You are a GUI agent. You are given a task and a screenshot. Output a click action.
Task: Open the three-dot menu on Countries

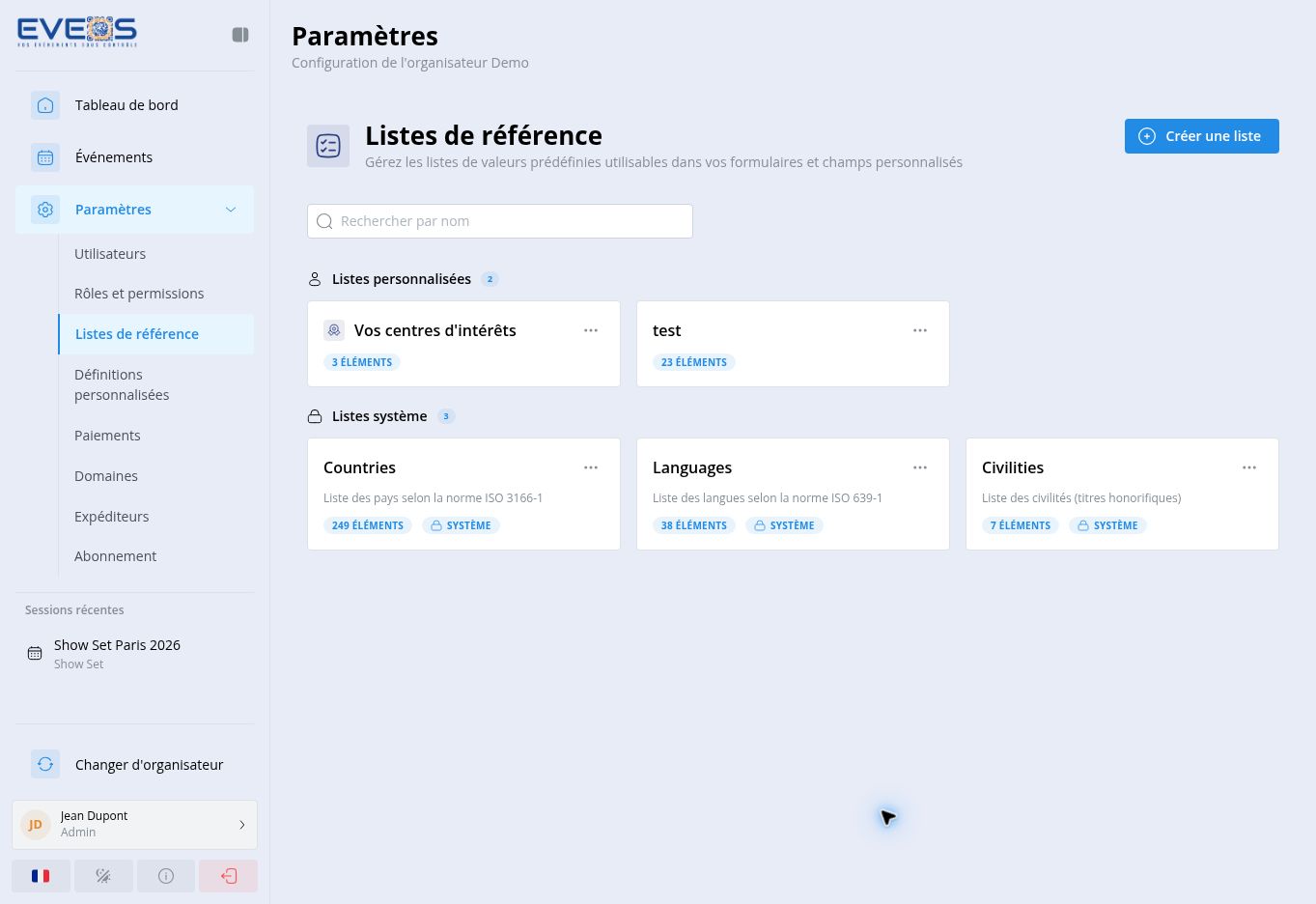(591, 467)
